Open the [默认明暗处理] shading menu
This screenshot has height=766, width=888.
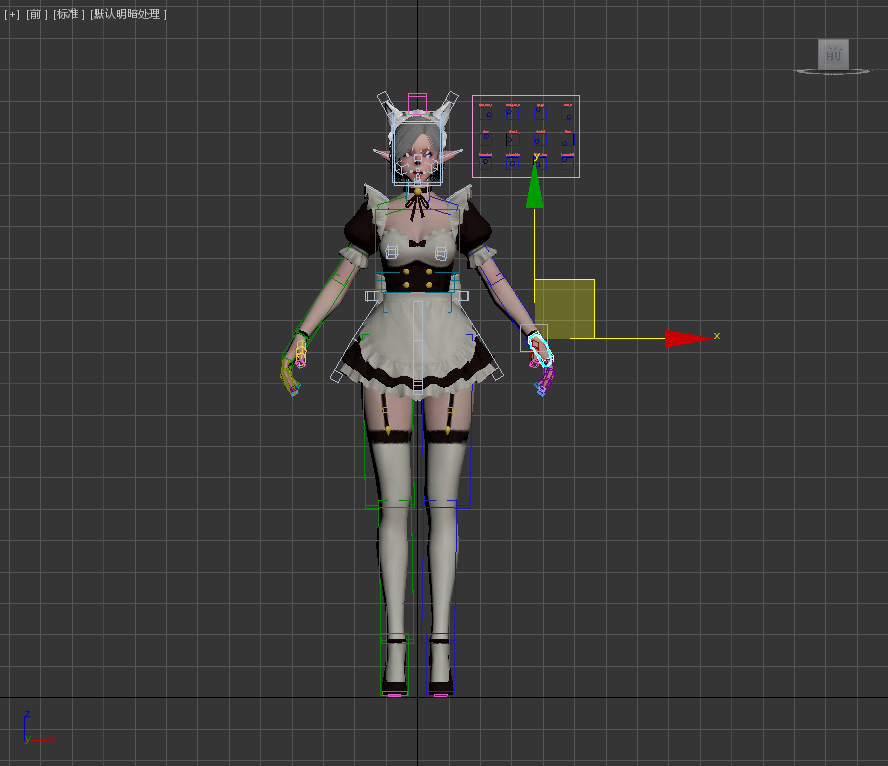128,14
